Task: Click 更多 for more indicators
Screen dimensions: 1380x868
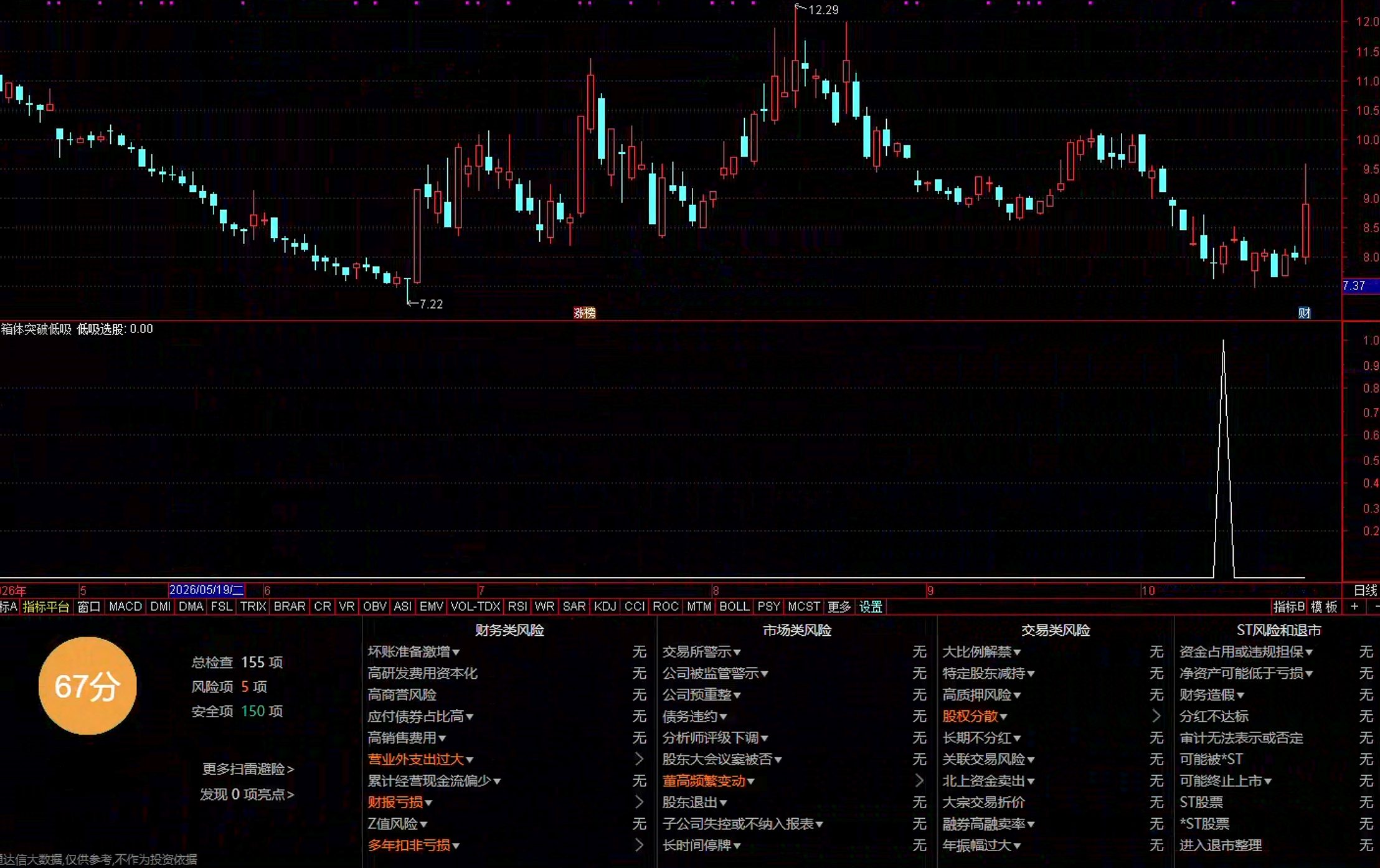Action: 839,606
